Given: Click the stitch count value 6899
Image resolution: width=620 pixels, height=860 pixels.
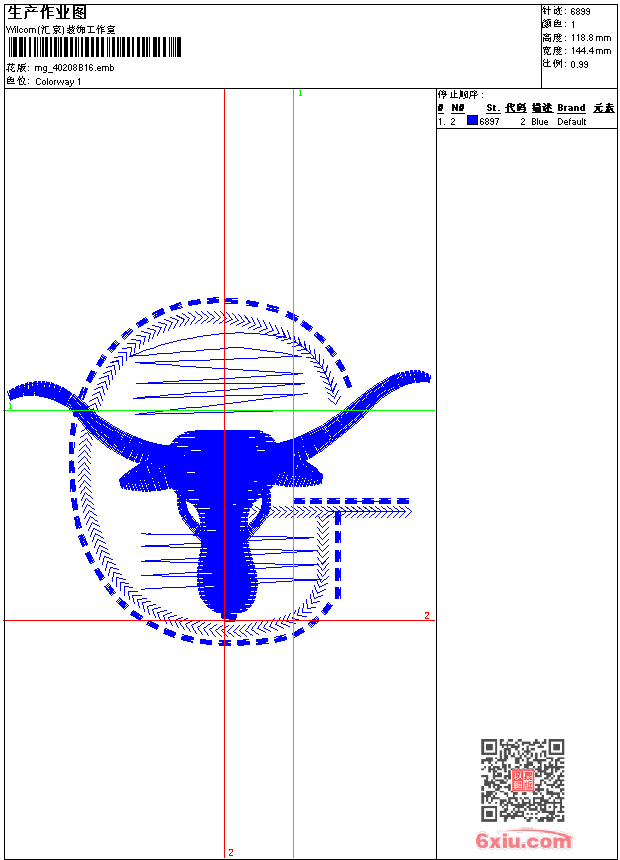Looking at the screenshot, I should (580, 11).
